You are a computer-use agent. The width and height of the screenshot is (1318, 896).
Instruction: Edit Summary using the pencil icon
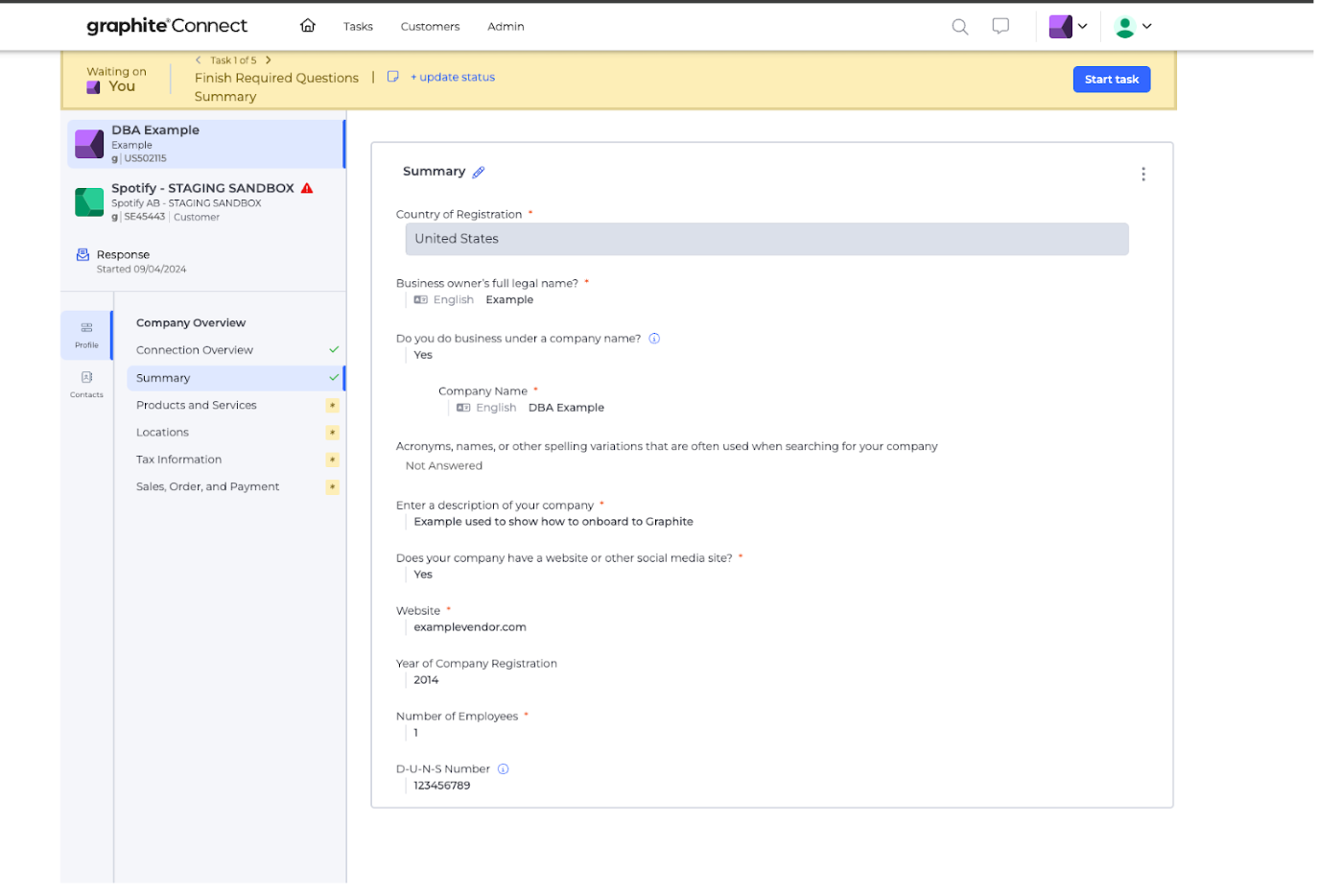[x=479, y=173]
